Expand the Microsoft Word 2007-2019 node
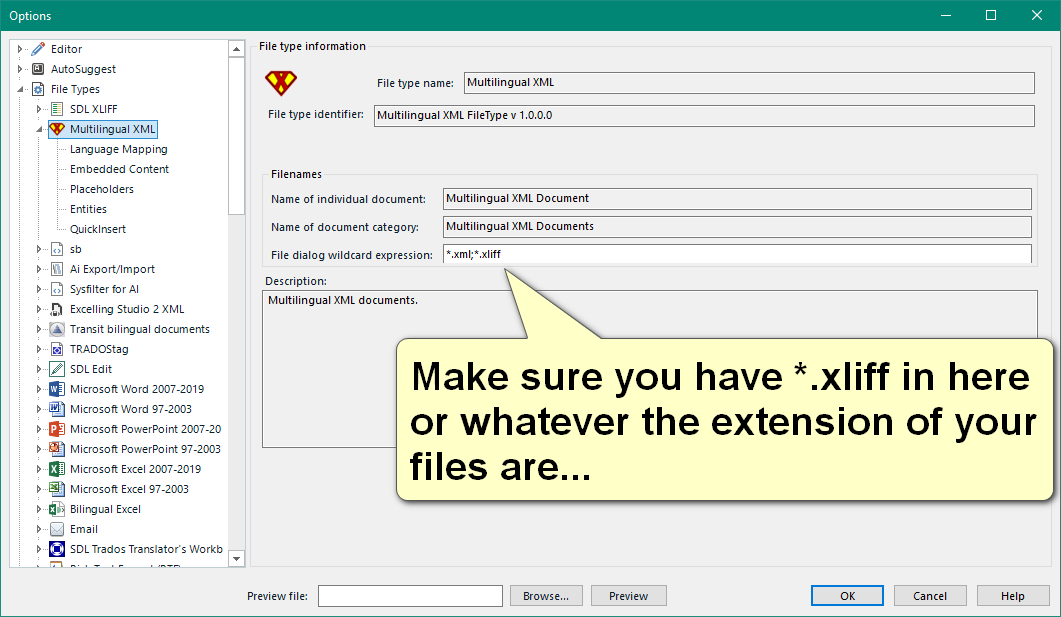The image size is (1061, 617). click(x=39, y=389)
